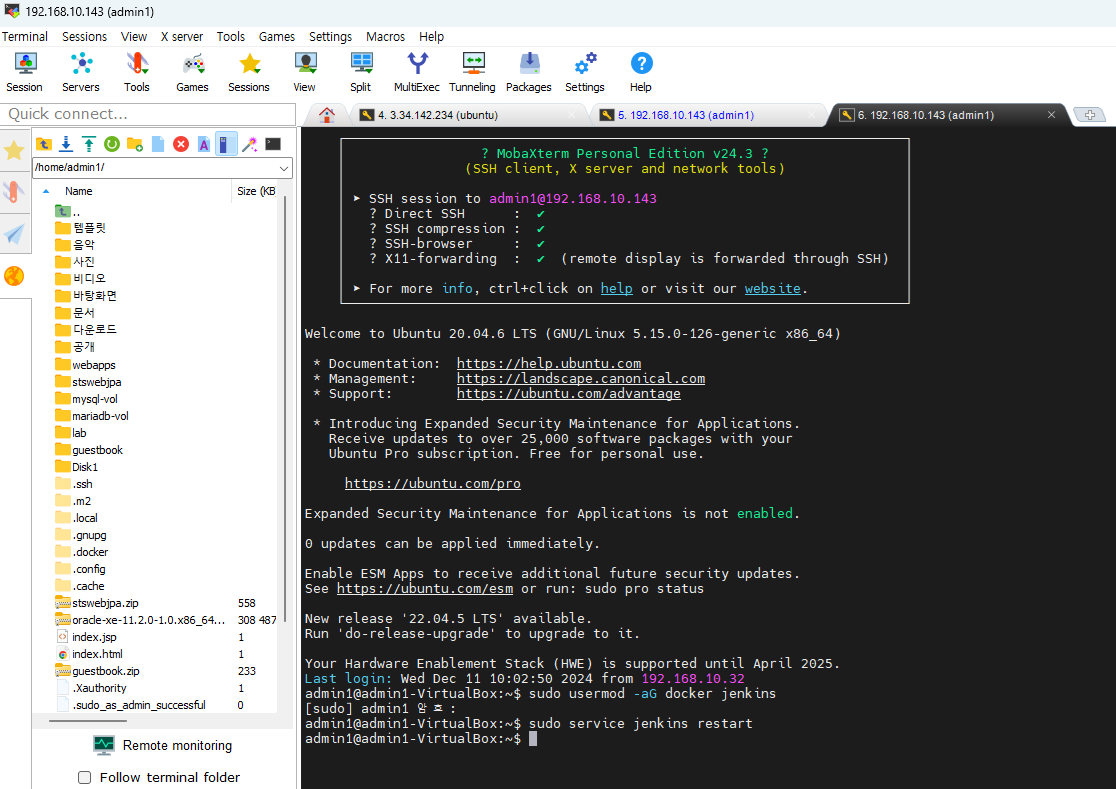Go to parent folder in SFTP toolbar
This screenshot has height=789, width=1116.
click(44, 144)
